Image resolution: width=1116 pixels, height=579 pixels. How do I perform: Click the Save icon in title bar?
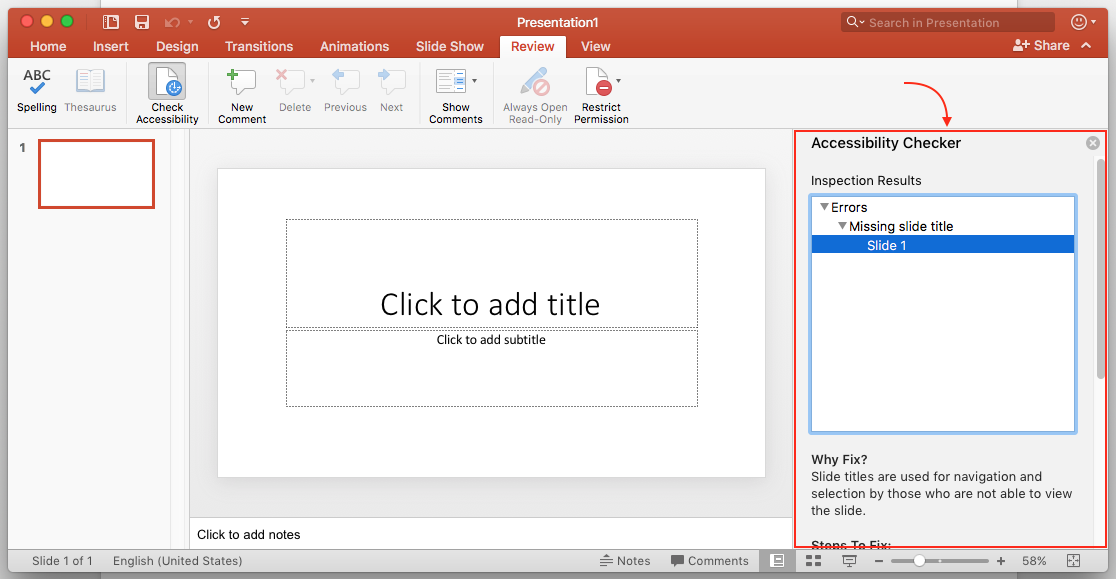[142, 22]
